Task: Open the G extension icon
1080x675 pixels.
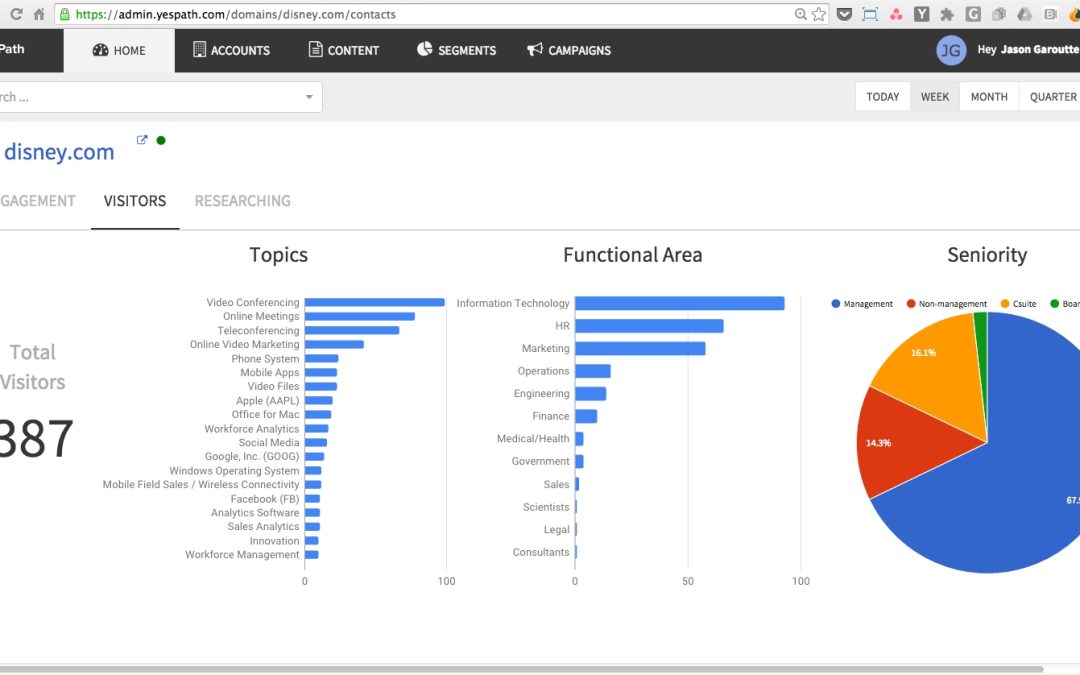Action: [973, 14]
